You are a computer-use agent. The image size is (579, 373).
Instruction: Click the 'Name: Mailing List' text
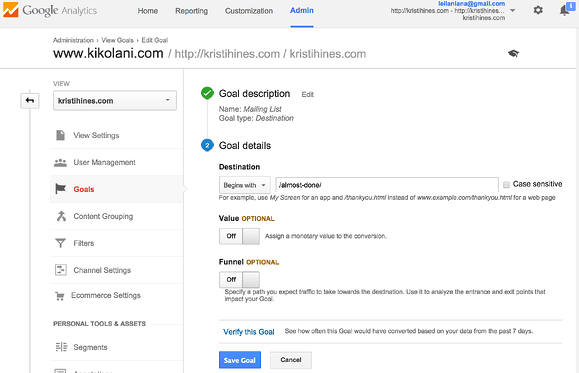250,109
